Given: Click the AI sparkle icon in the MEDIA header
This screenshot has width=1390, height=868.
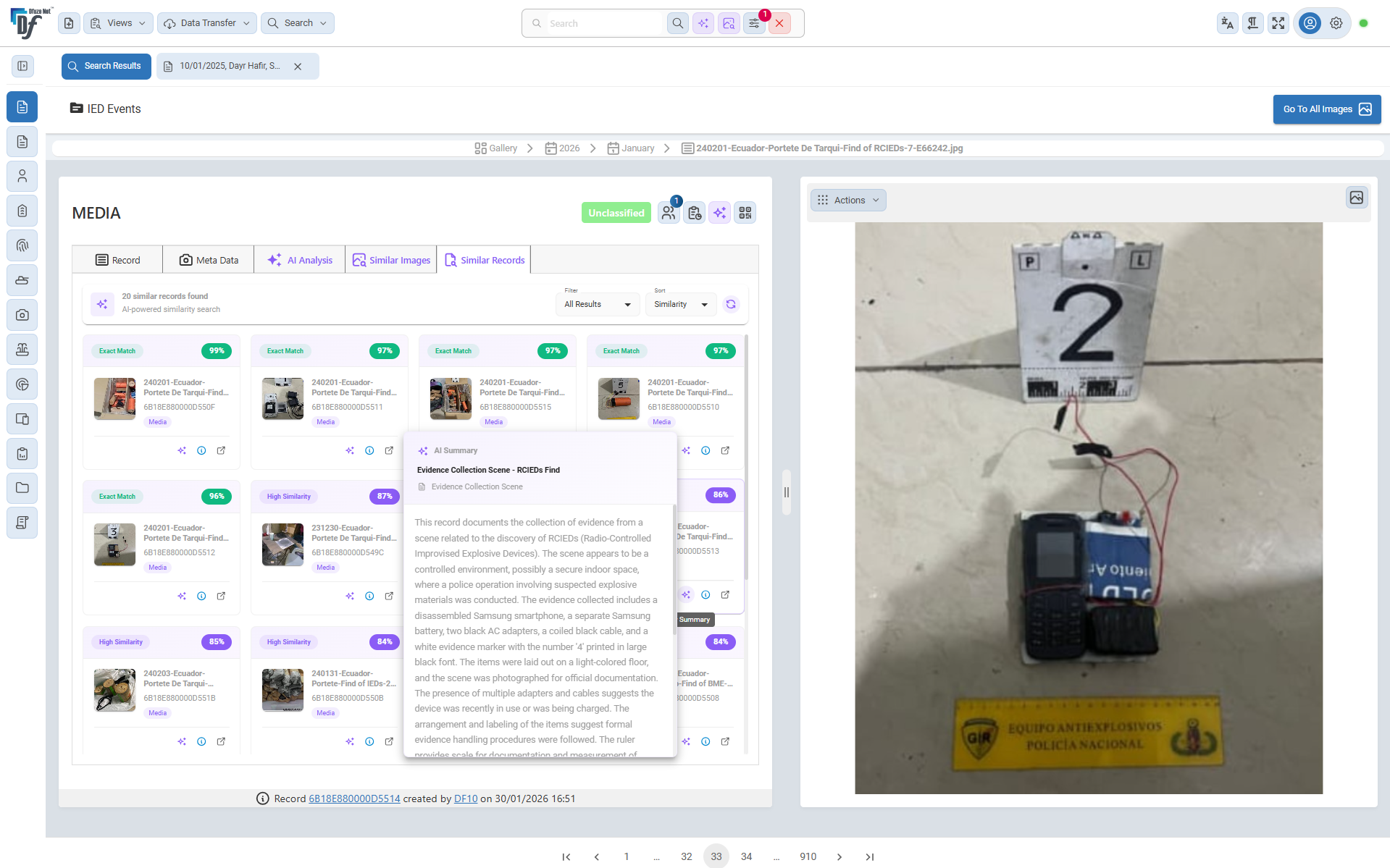Looking at the screenshot, I should [719, 212].
